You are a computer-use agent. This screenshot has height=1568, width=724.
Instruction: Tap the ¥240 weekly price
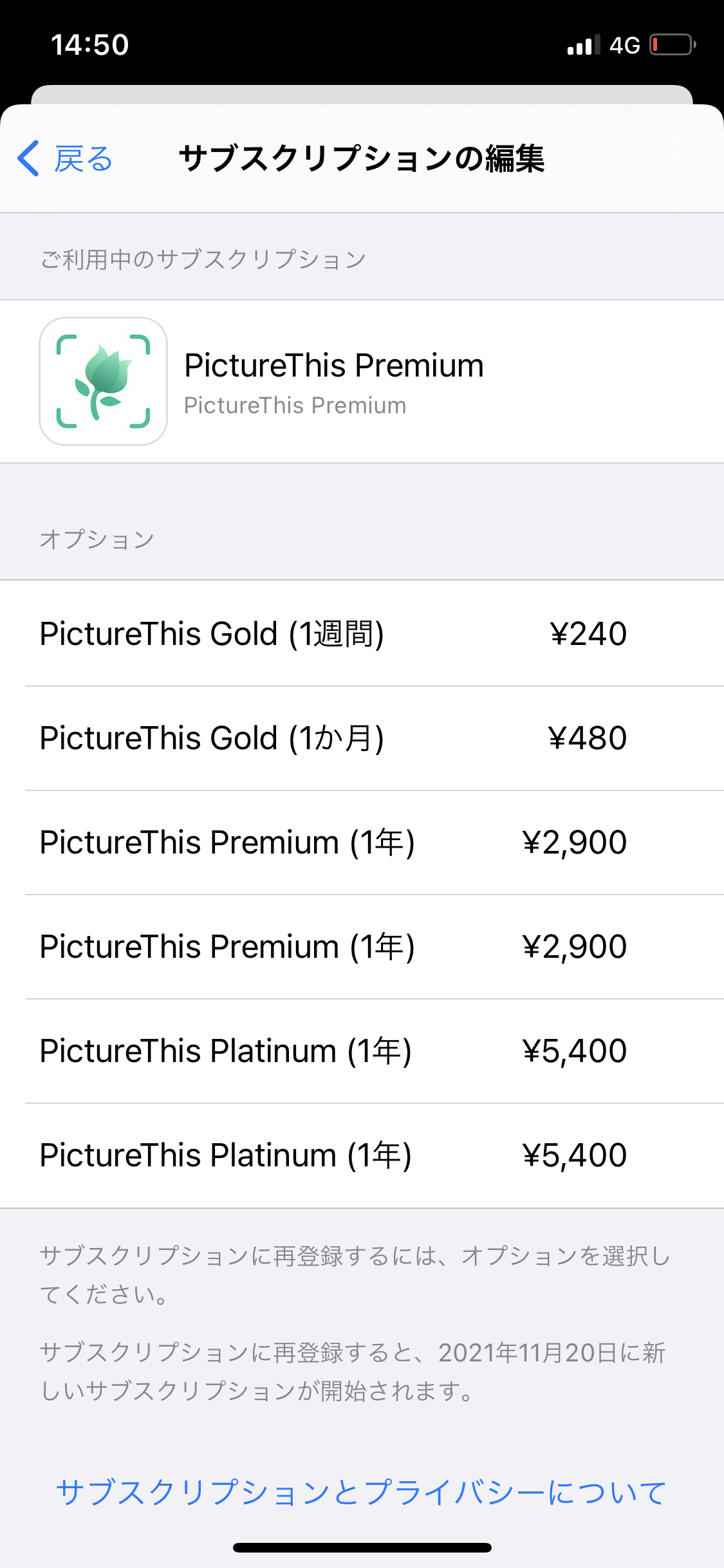[588, 633]
